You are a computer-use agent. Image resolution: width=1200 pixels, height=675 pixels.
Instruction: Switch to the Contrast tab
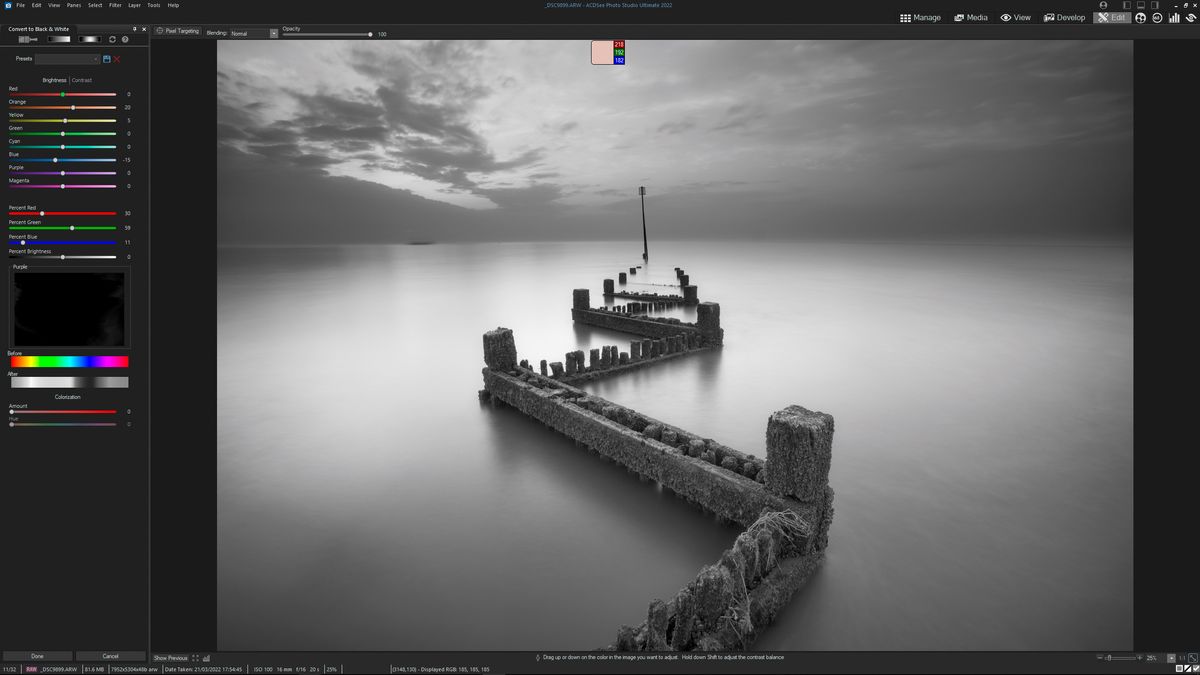(x=81, y=80)
